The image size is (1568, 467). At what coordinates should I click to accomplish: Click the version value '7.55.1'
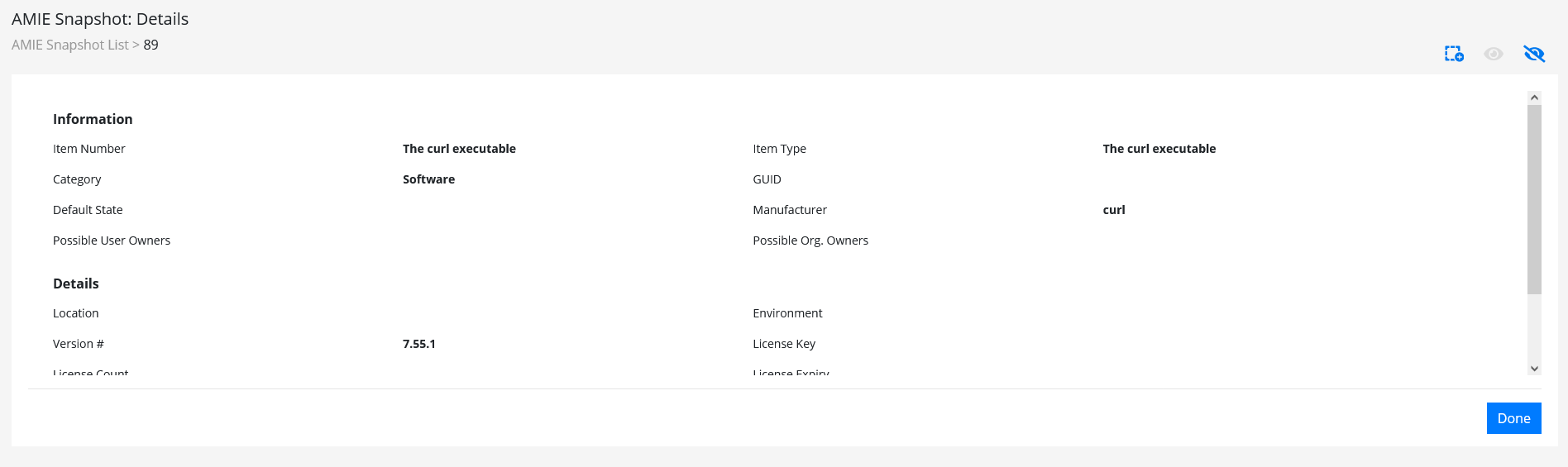coord(419,344)
